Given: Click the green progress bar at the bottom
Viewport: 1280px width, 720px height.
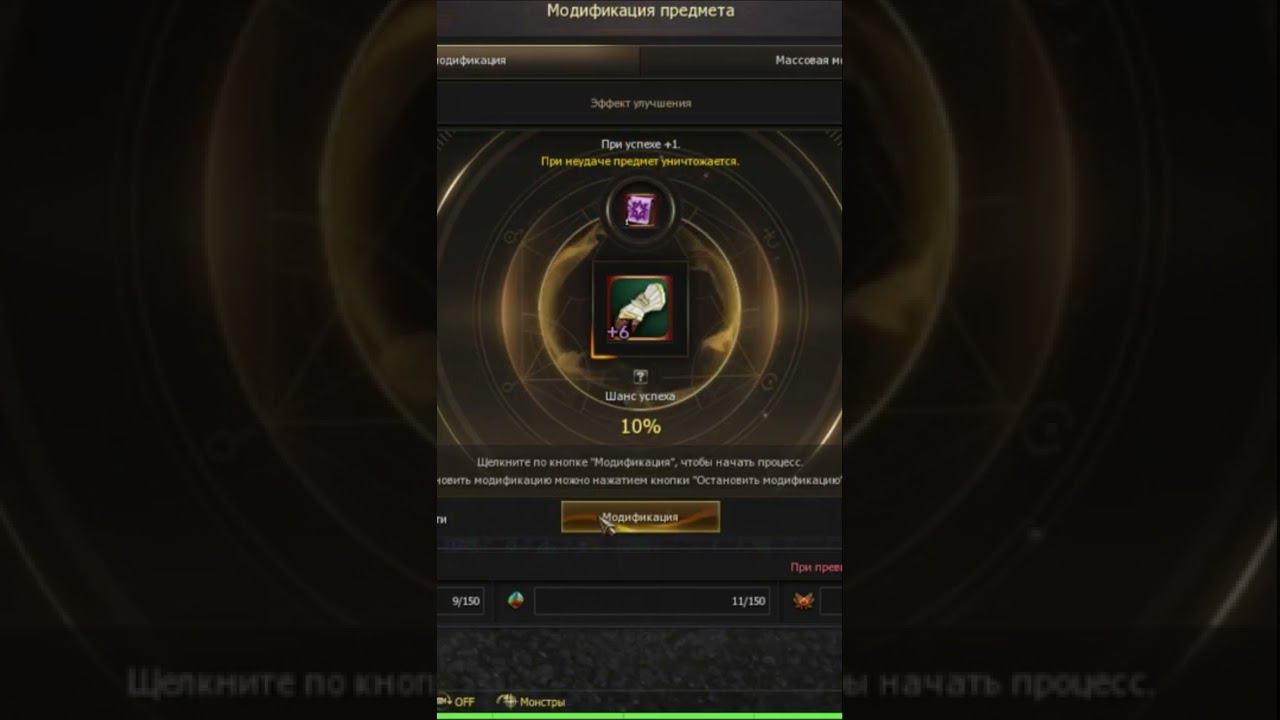Looking at the screenshot, I should [640, 716].
